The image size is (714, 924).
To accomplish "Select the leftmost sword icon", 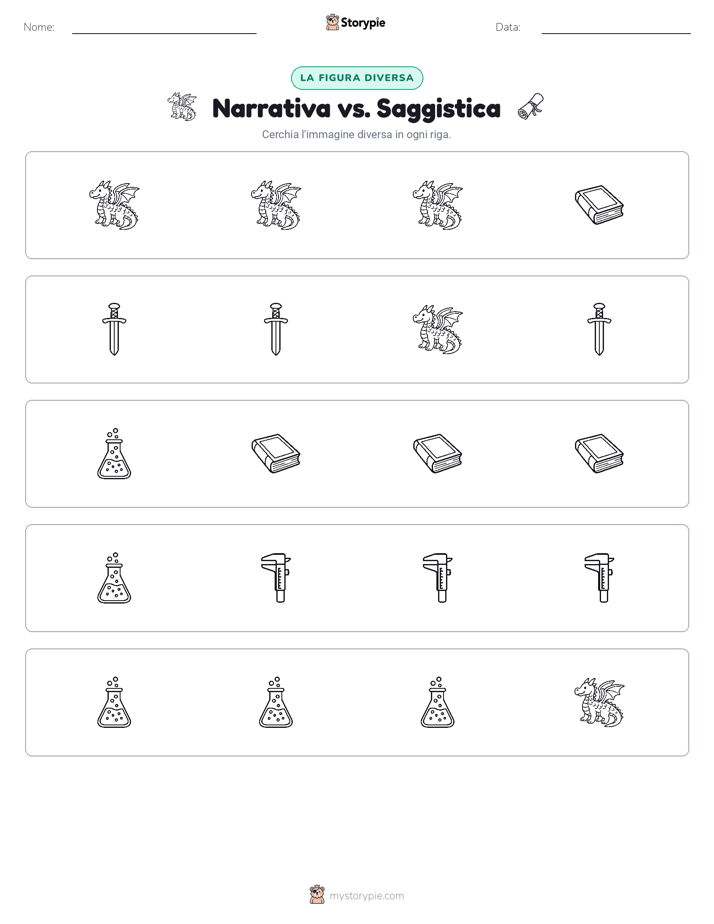I will [114, 329].
